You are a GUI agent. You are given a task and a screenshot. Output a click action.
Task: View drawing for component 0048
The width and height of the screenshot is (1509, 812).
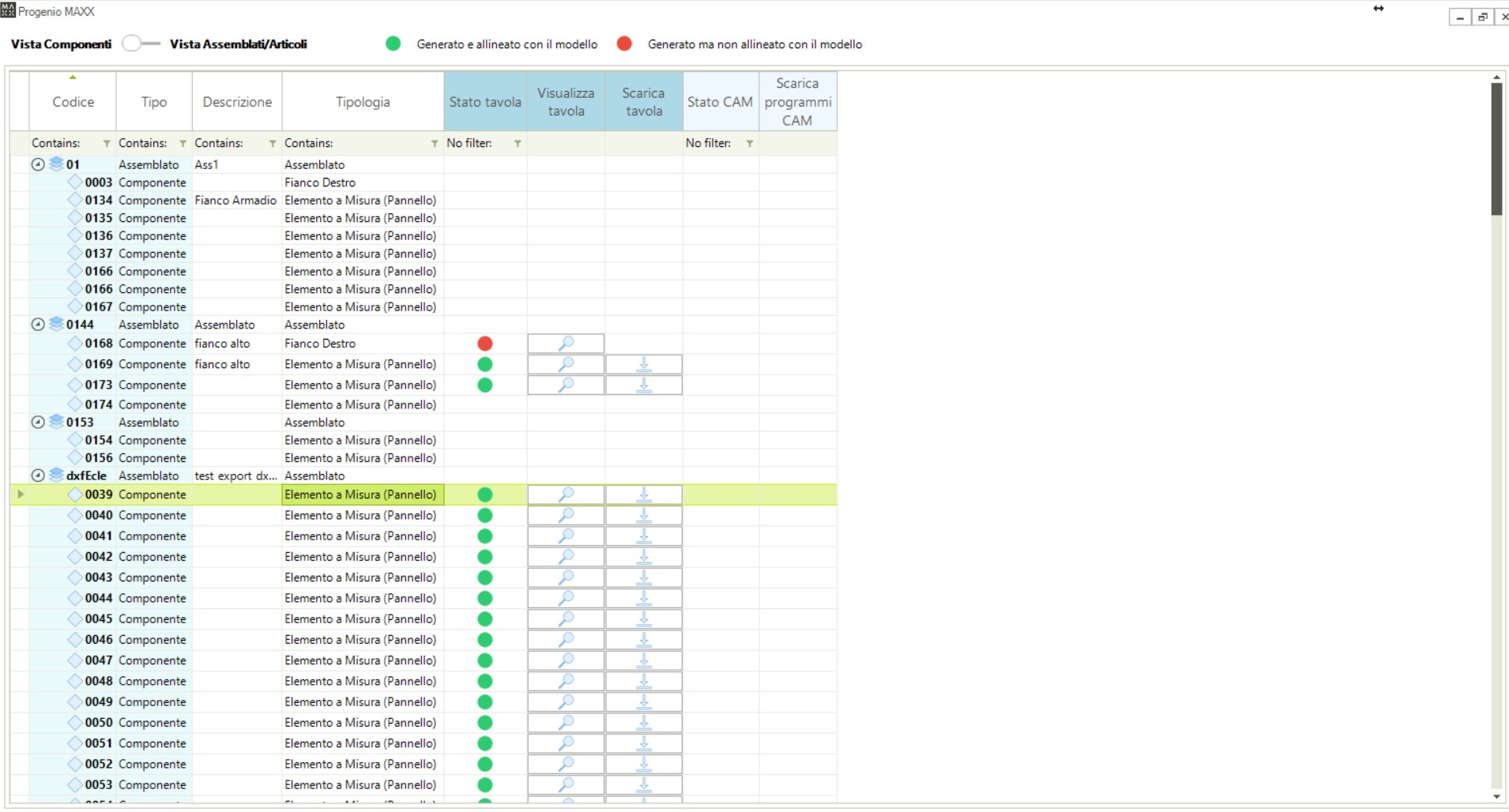(566, 681)
